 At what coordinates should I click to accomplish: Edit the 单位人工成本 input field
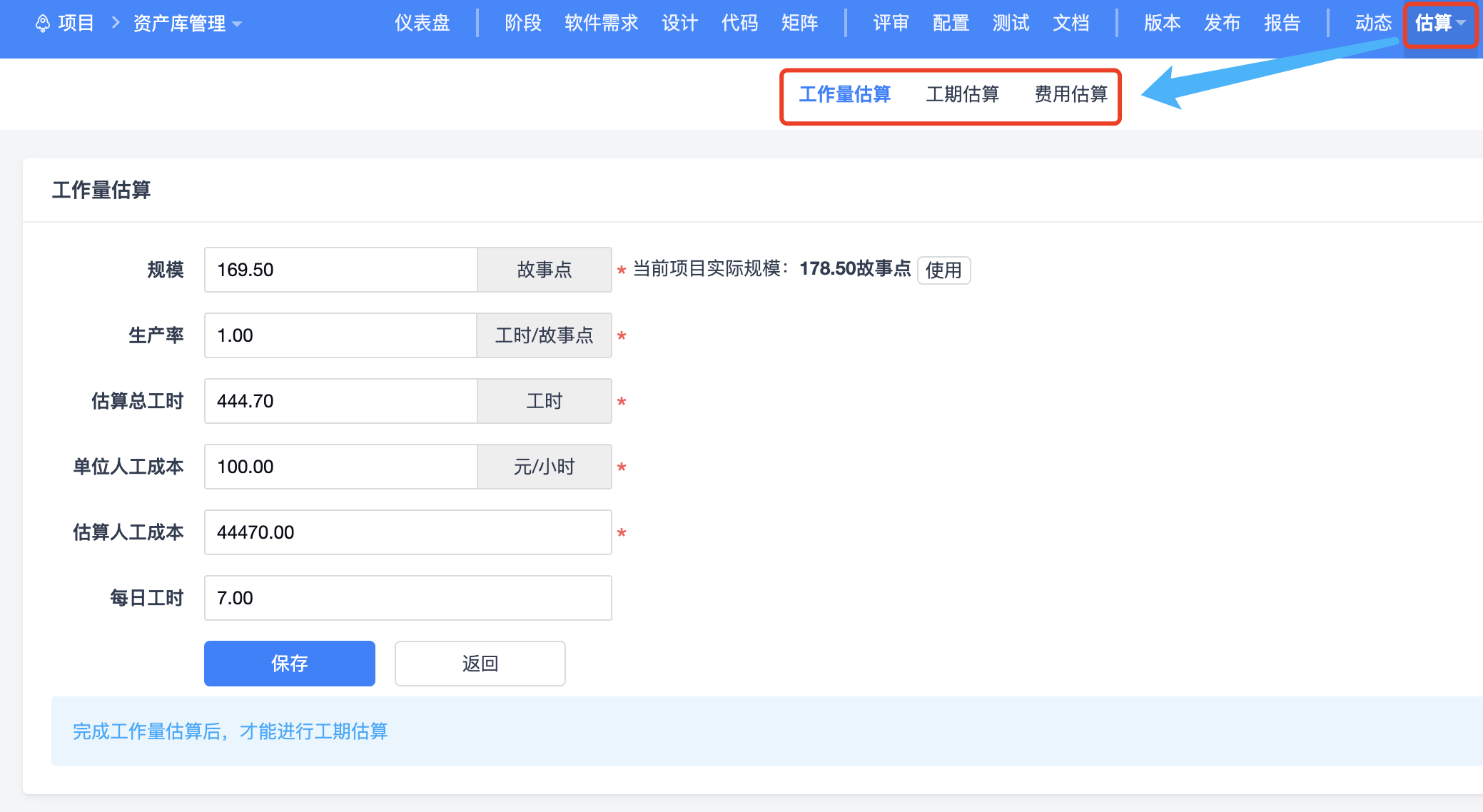tap(340, 467)
